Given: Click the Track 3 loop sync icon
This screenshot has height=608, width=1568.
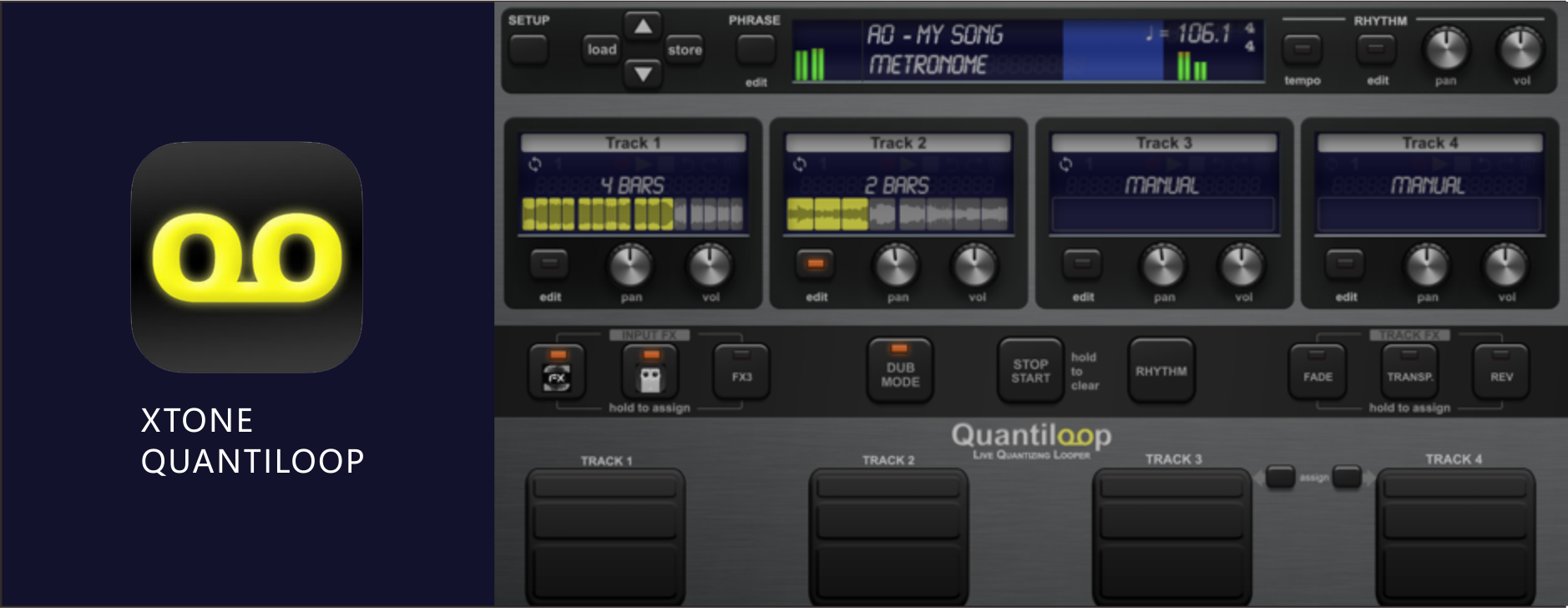Looking at the screenshot, I should (x=1065, y=164).
